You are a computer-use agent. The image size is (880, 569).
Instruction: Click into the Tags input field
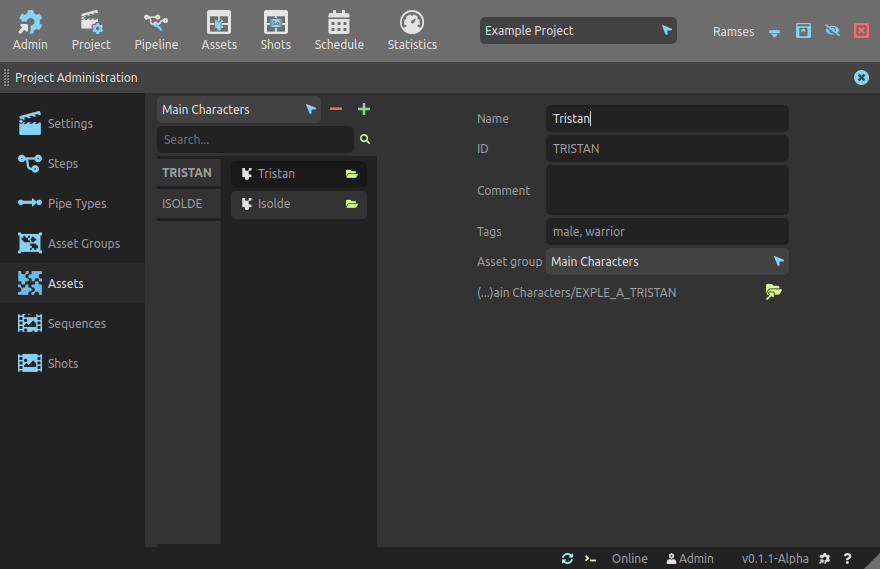tap(667, 232)
